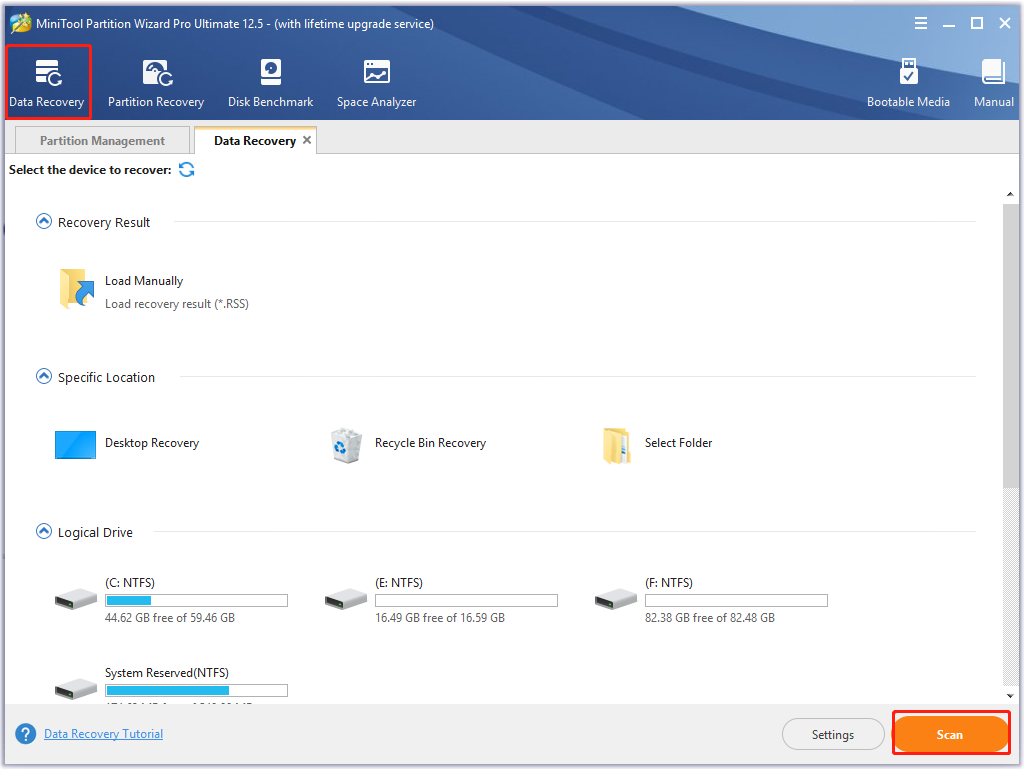Screen dimensions: 1029x773
Task: Click the Select Folder icon
Action: 617,446
